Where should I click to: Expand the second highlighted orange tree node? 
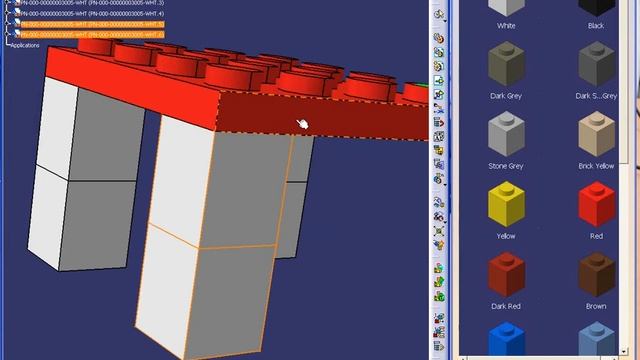tap(7, 34)
